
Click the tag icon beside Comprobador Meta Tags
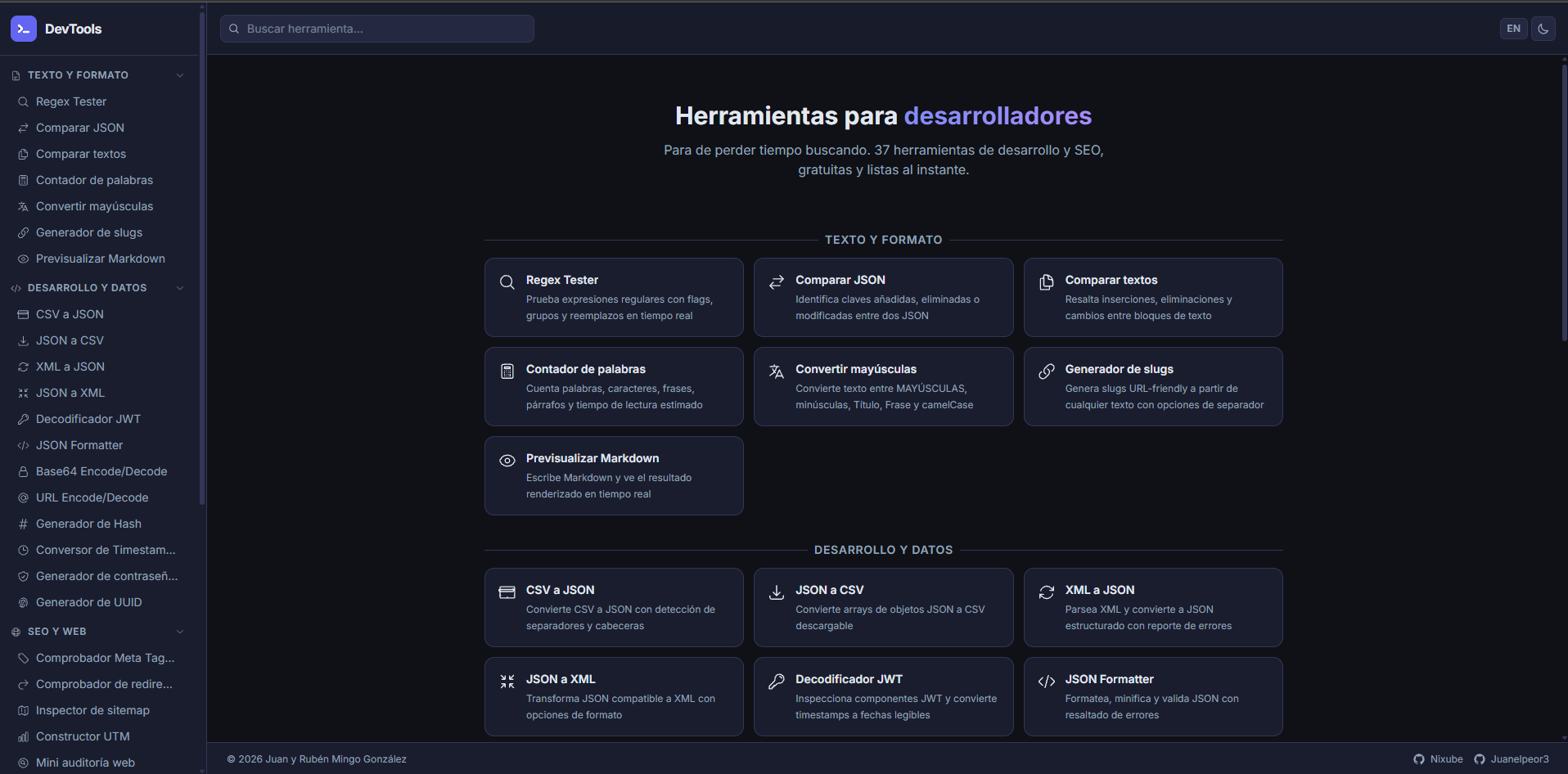tap(23, 658)
